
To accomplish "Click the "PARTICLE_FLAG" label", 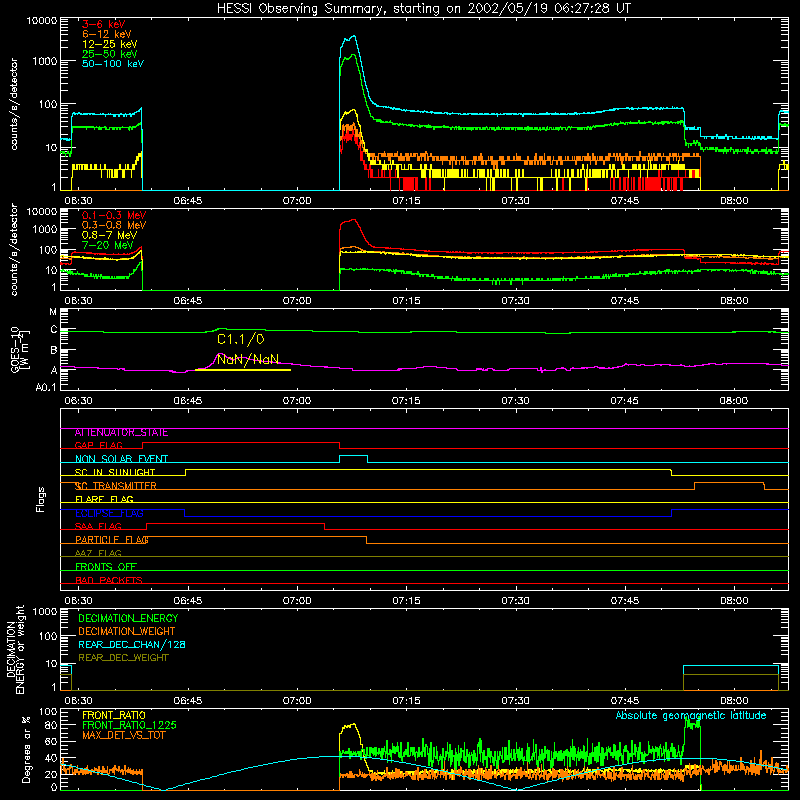I will (x=112, y=540).
